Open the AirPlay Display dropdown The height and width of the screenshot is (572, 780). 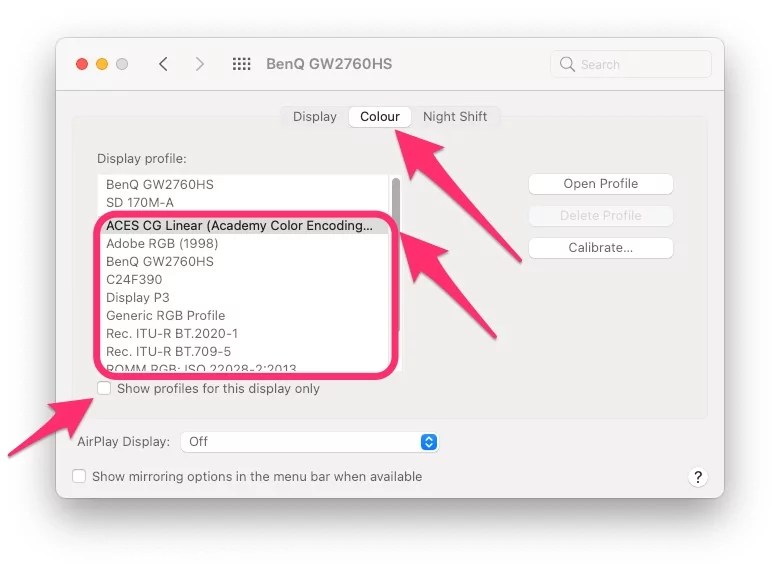(x=309, y=442)
